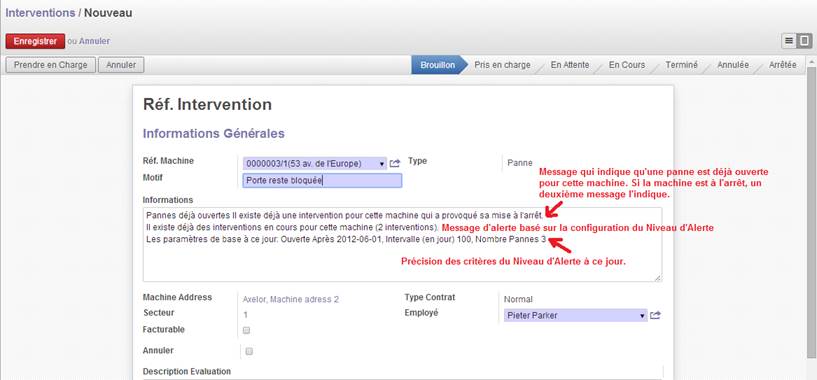Click the Informations textarea resize handle
Image resolution: width=817 pixels, height=380 pixels.
tap(658, 278)
